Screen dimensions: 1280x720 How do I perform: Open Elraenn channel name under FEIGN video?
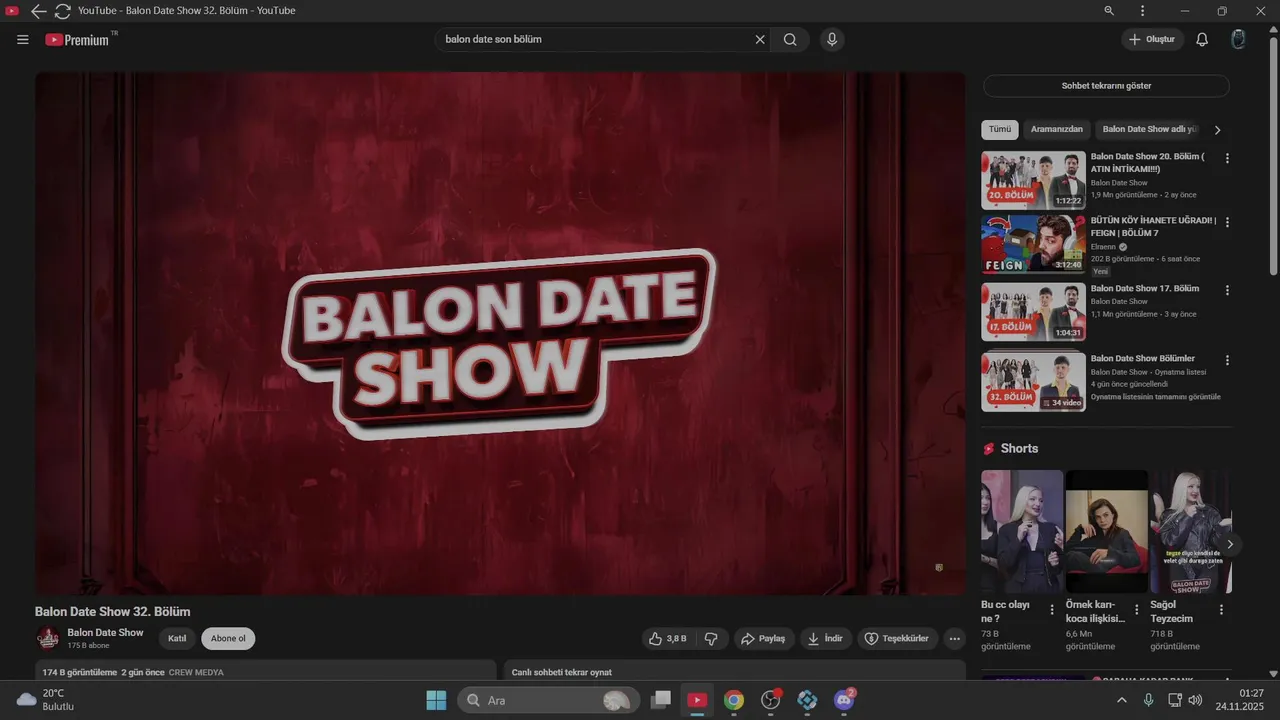tap(1103, 246)
